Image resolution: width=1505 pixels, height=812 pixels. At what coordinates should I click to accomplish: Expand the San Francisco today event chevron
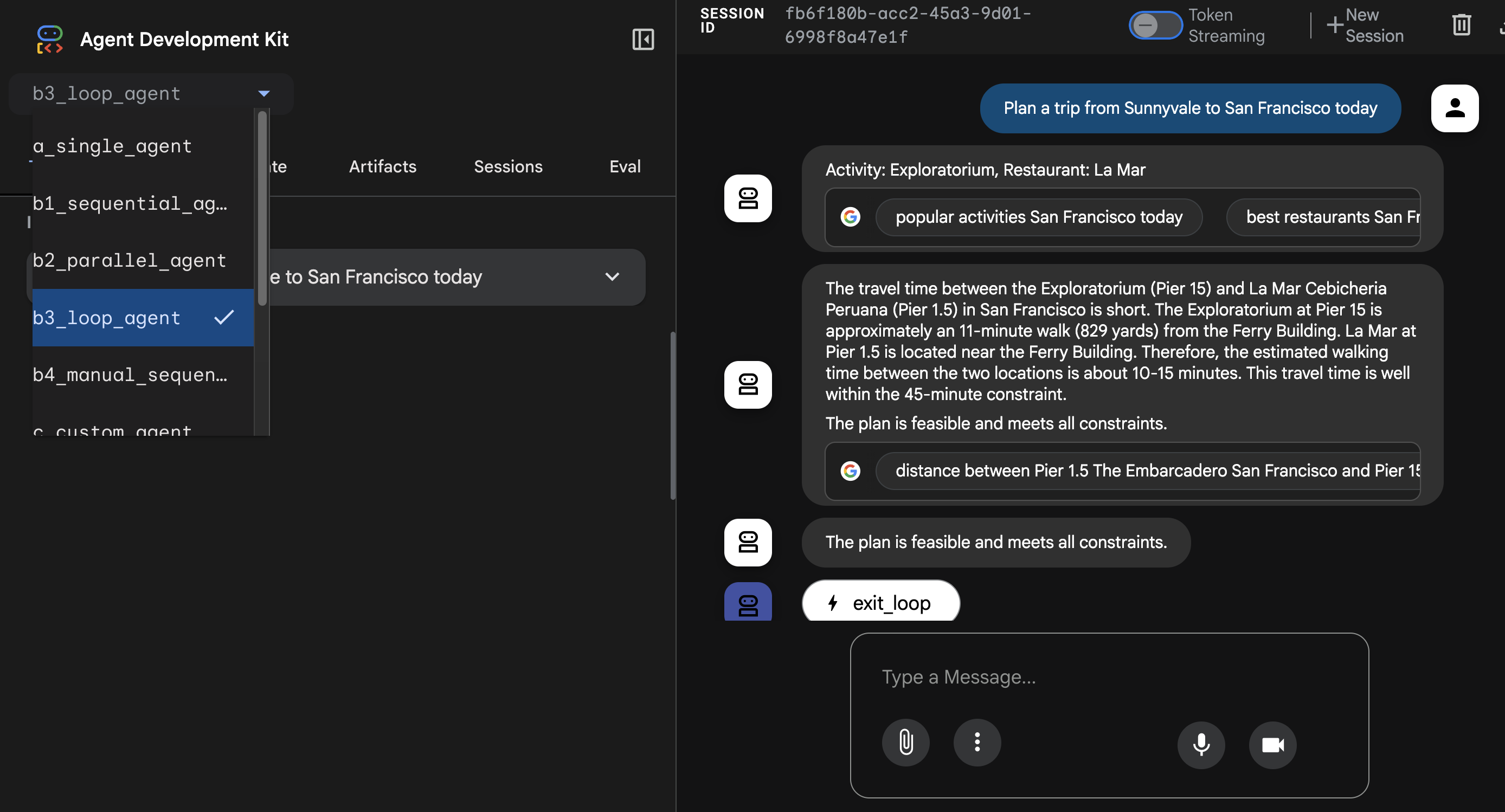point(612,277)
